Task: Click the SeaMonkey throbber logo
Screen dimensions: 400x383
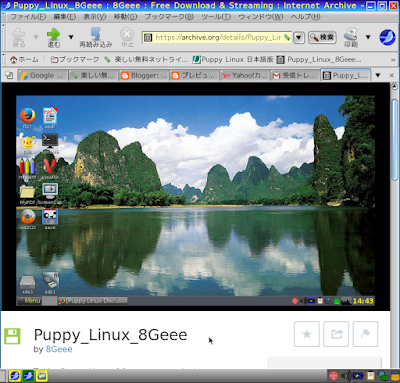Action: pos(387,37)
